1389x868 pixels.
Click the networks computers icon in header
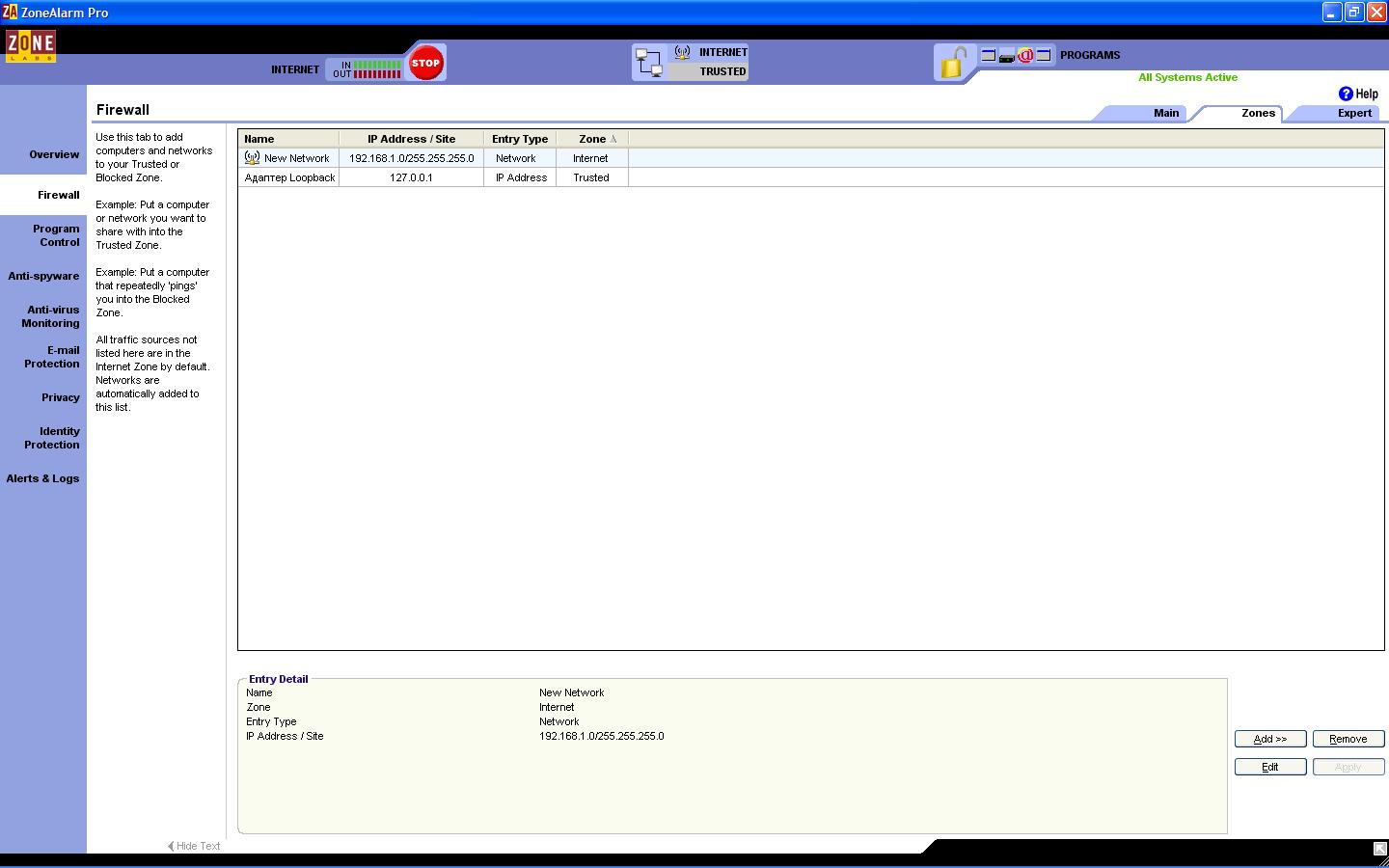[x=649, y=63]
